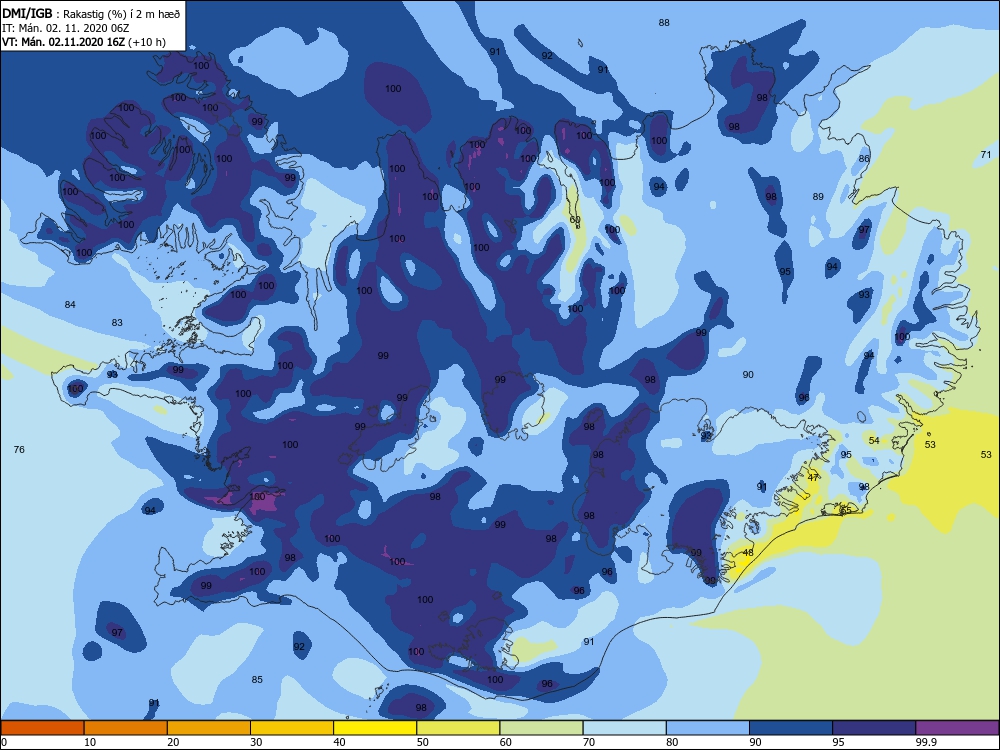The height and width of the screenshot is (750, 1000).
Task: Click the humidity value 76 on the map
Action: [x=19, y=450]
